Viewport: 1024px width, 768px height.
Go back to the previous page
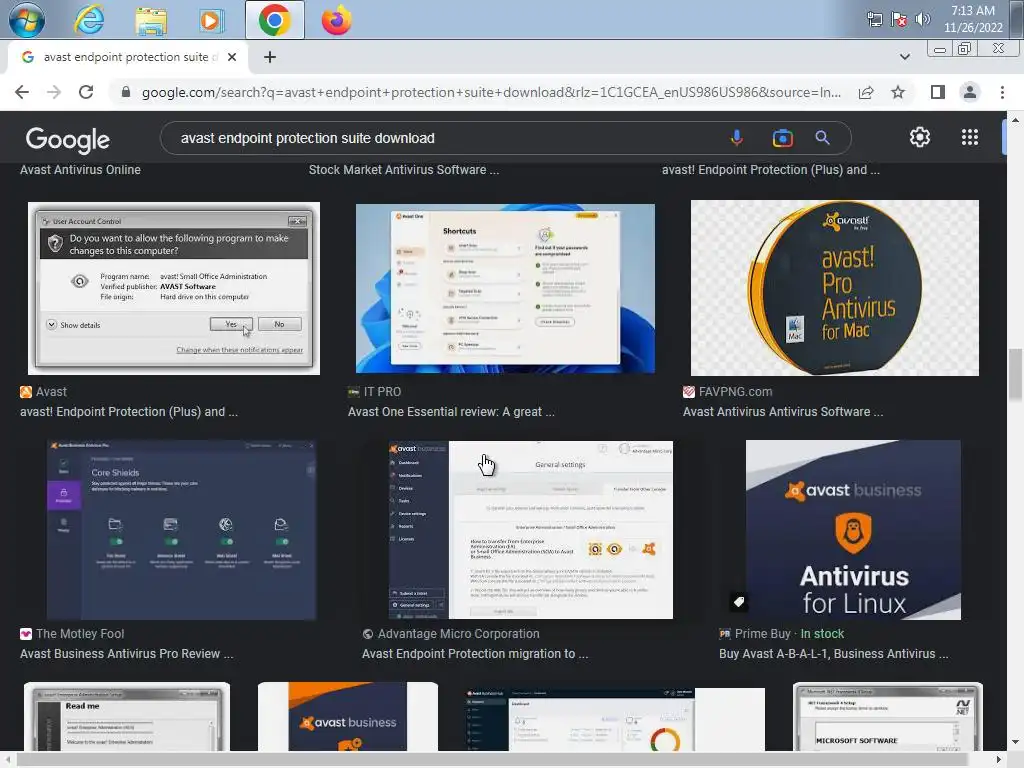(x=22, y=92)
